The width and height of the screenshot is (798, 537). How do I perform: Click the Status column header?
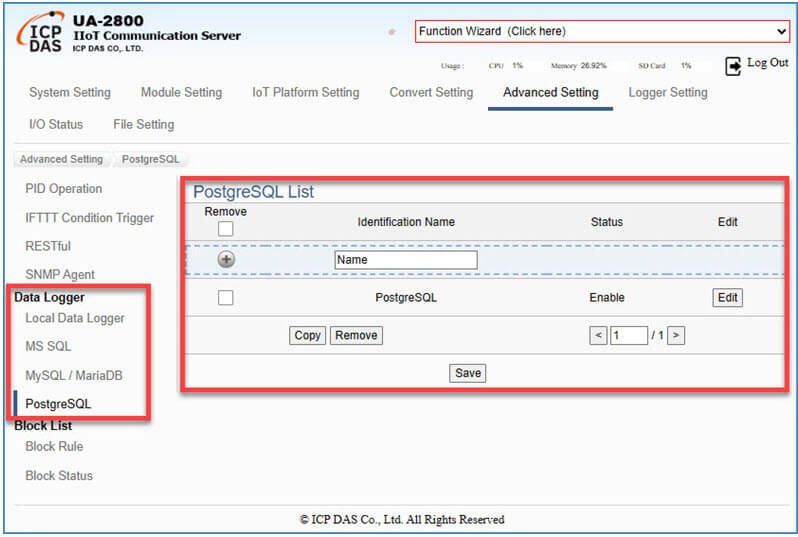pos(607,222)
